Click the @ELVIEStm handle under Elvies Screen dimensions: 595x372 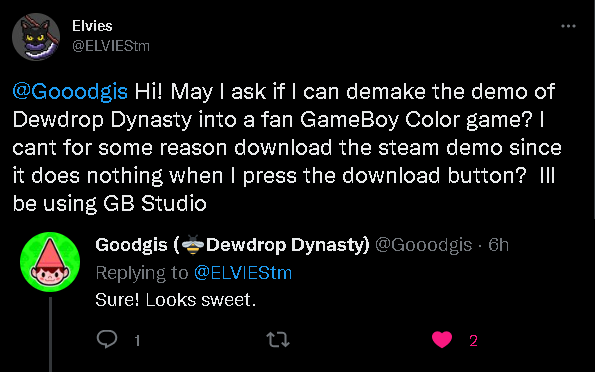(x=111, y=46)
